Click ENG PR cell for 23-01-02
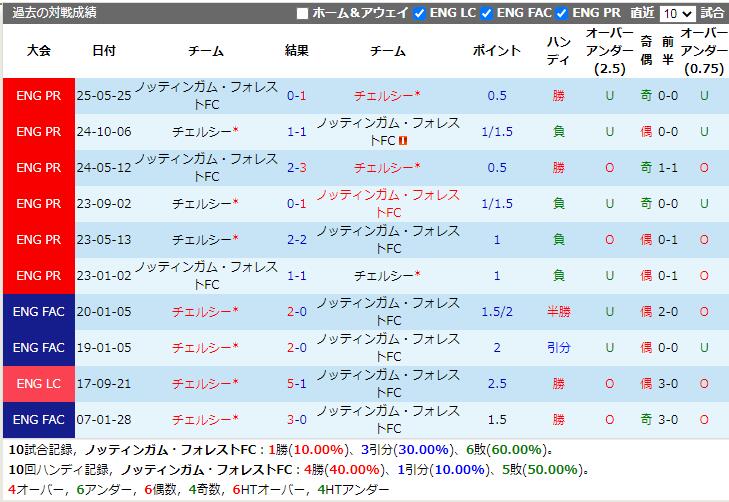The image size is (729, 502). click(39, 276)
